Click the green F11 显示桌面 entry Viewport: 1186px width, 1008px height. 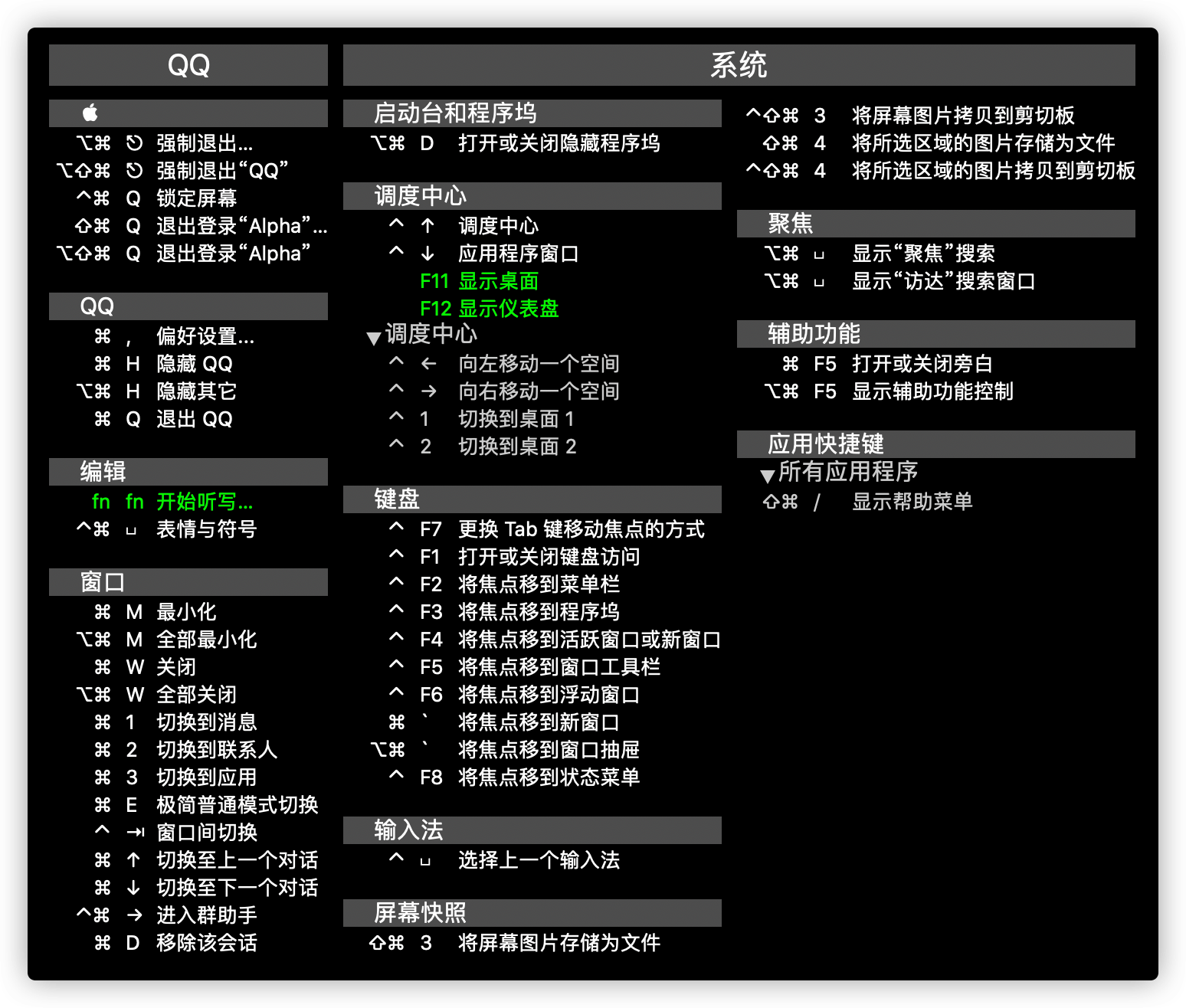pyautogui.click(x=480, y=281)
